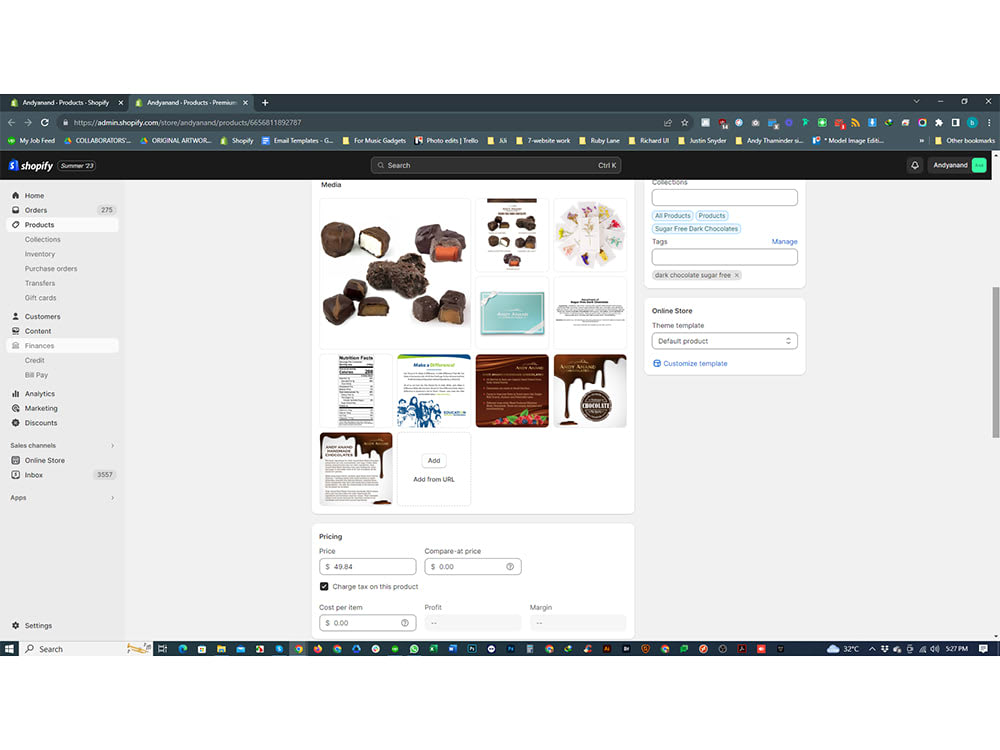1000x750 pixels.
Task: Click the Analytics bar chart icon
Action: (x=16, y=394)
